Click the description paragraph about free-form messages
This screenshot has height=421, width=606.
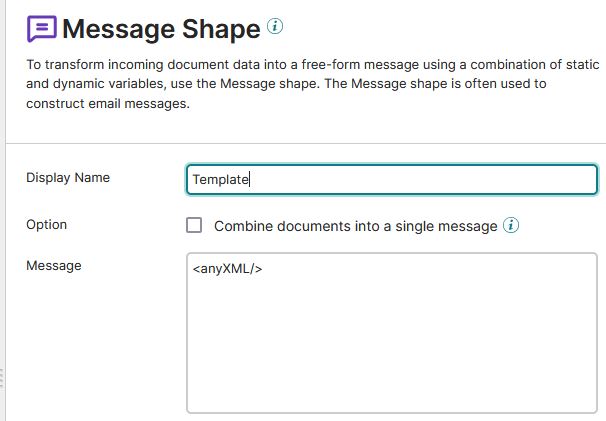tap(312, 84)
